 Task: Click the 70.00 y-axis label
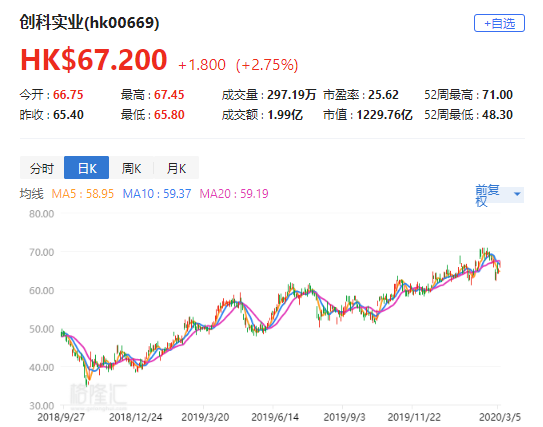(42, 252)
